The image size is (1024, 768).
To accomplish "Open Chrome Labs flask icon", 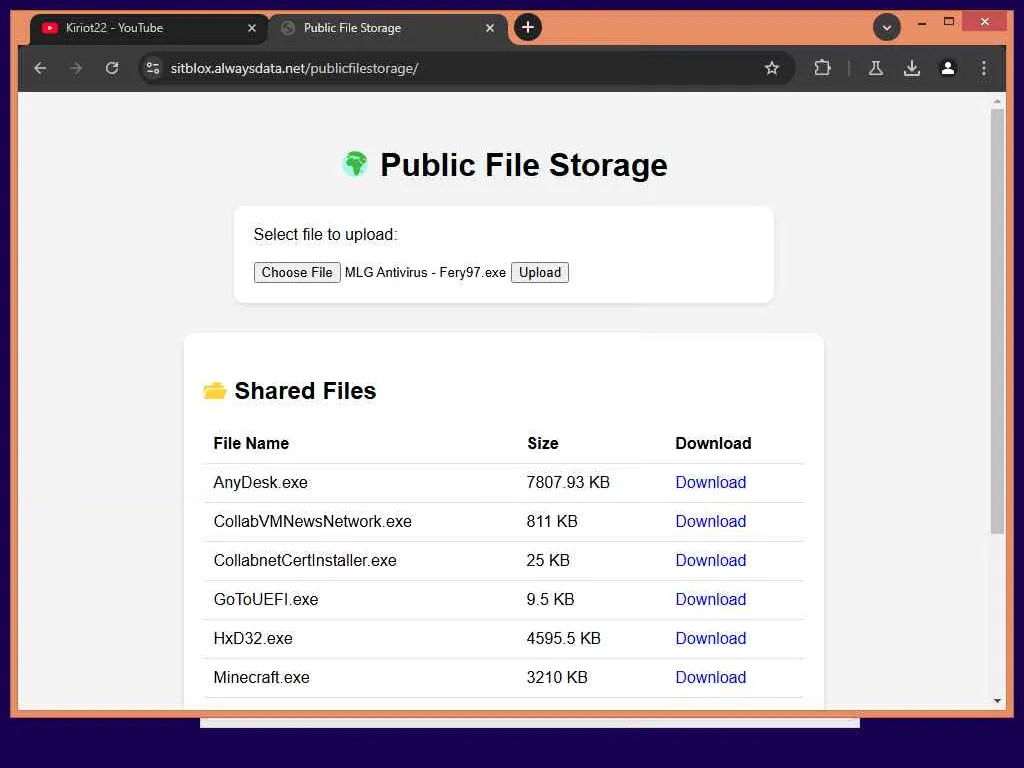I will 876,68.
